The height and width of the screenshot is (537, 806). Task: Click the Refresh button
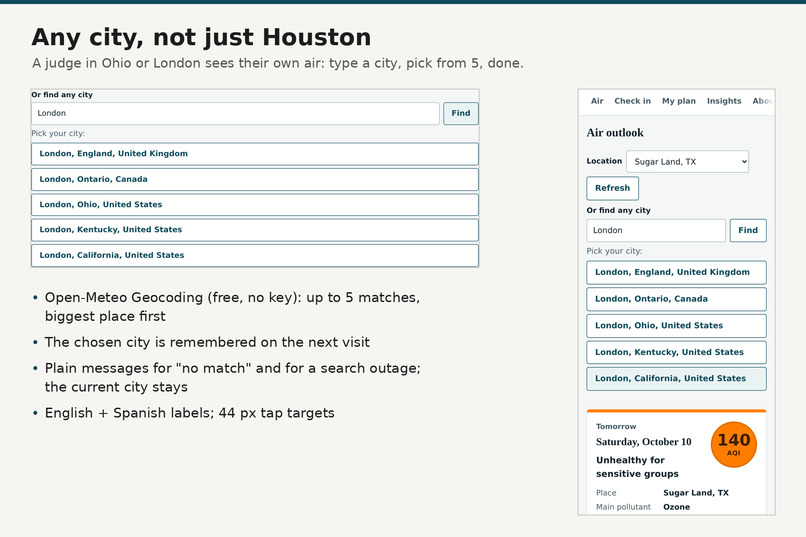pos(612,188)
